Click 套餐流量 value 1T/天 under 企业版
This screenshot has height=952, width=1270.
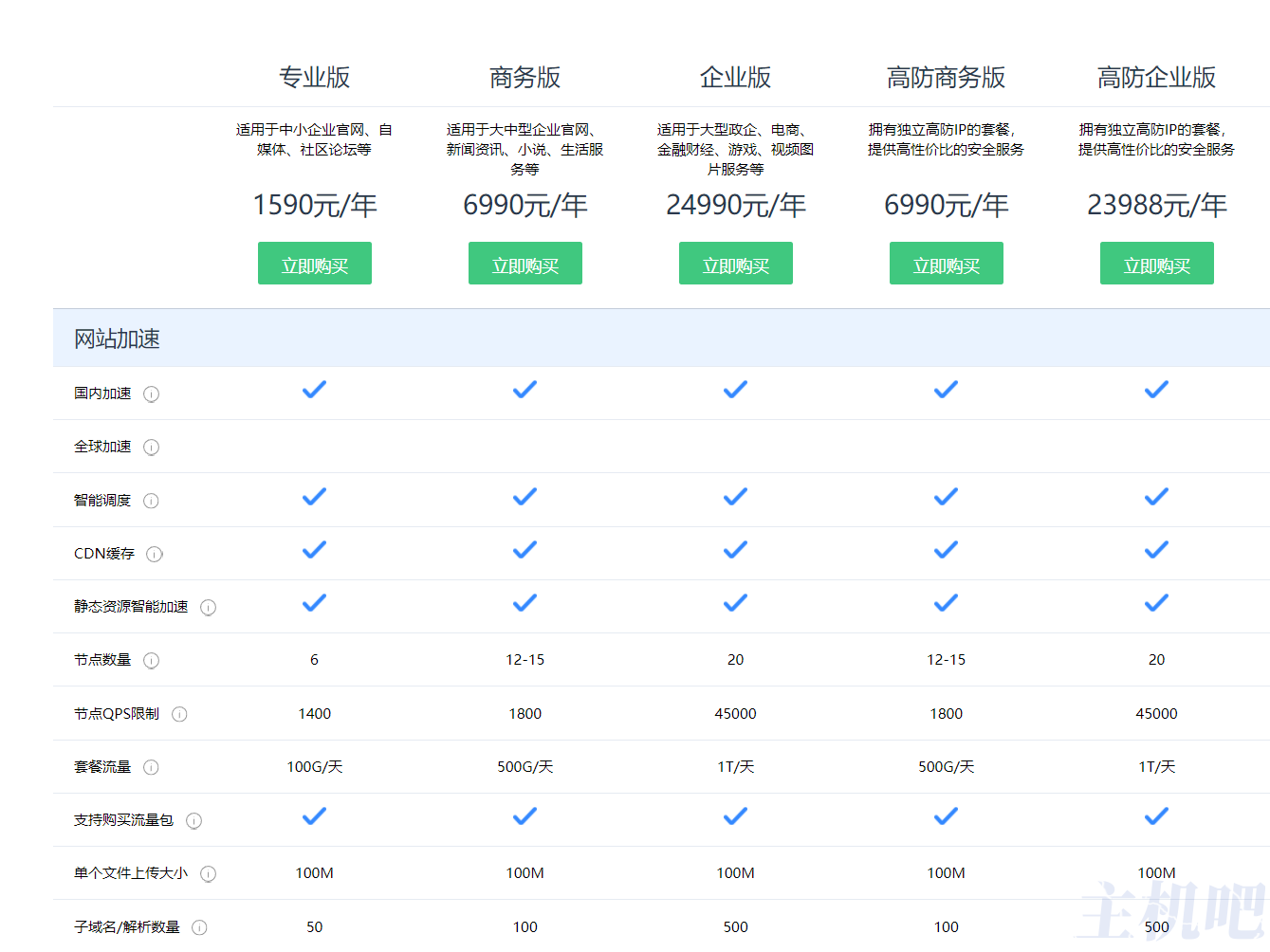coord(736,767)
